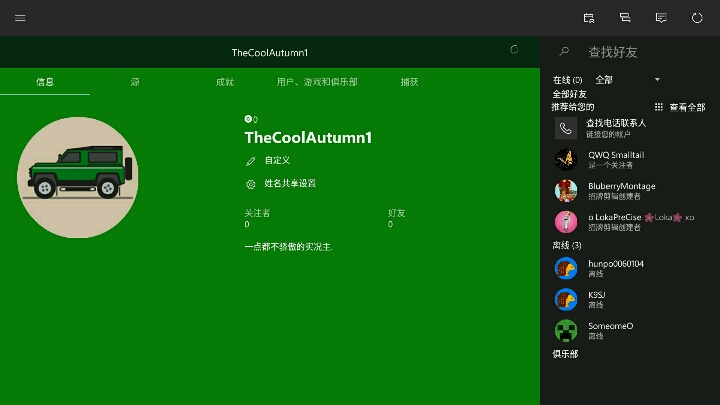The height and width of the screenshot is (405, 720).
Task: Click the phone icon for 查找电话联系人
Action: tap(566, 128)
